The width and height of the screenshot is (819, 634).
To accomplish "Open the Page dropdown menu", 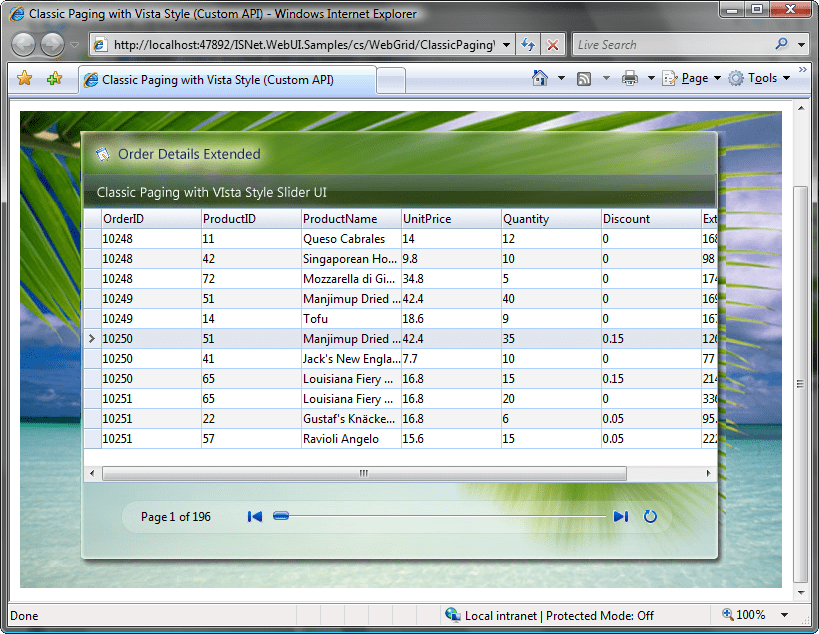I will pos(692,78).
